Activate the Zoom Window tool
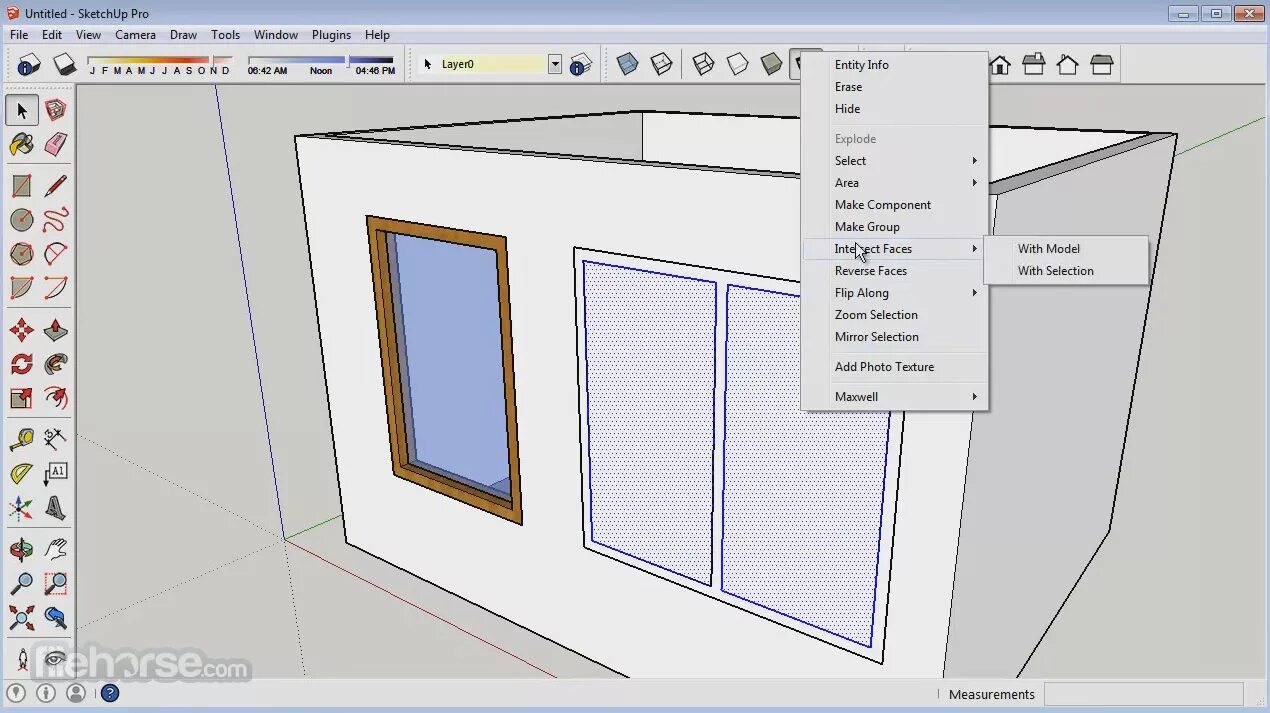Viewport: 1270px width, 713px height. pyautogui.click(x=56, y=584)
